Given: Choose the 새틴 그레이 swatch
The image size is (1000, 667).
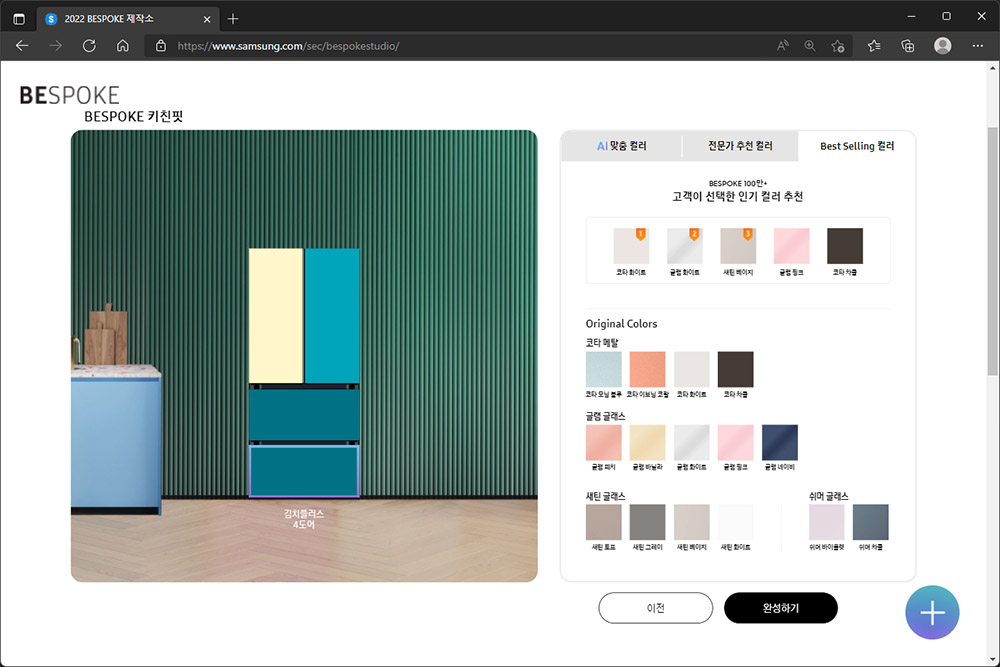Looking at the screenshot, I should [x=647, y=522].
